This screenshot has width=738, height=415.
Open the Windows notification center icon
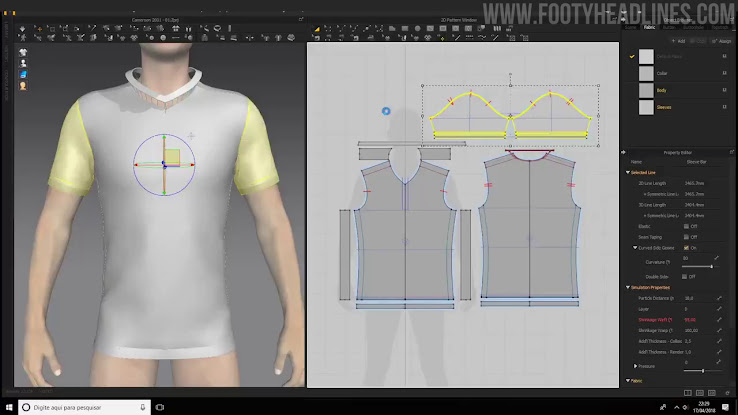pos(725,407)
